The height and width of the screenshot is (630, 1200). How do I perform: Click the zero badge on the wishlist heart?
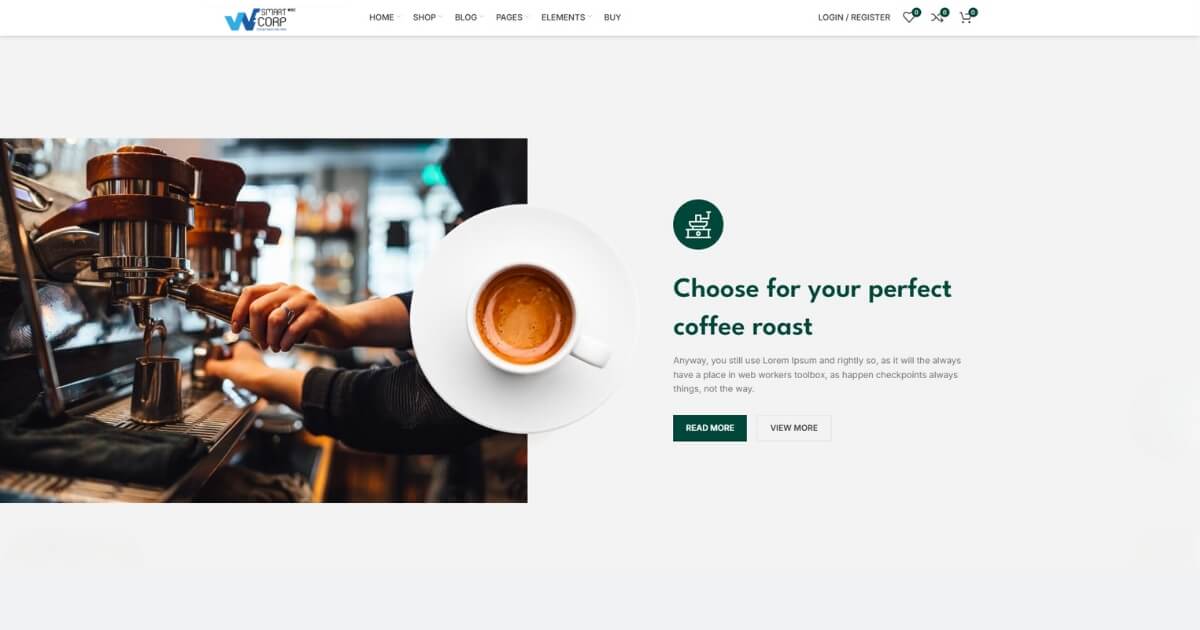(916, 12)
